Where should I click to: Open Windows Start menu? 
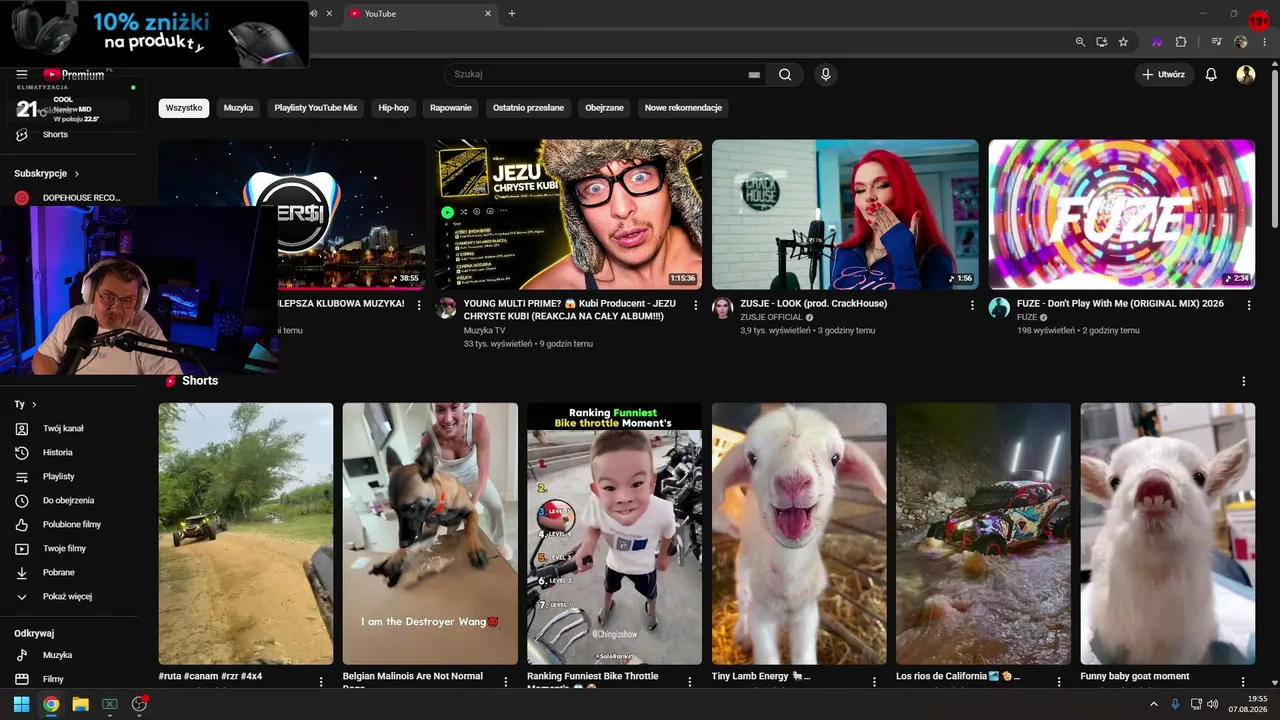[x=21, y=704]
